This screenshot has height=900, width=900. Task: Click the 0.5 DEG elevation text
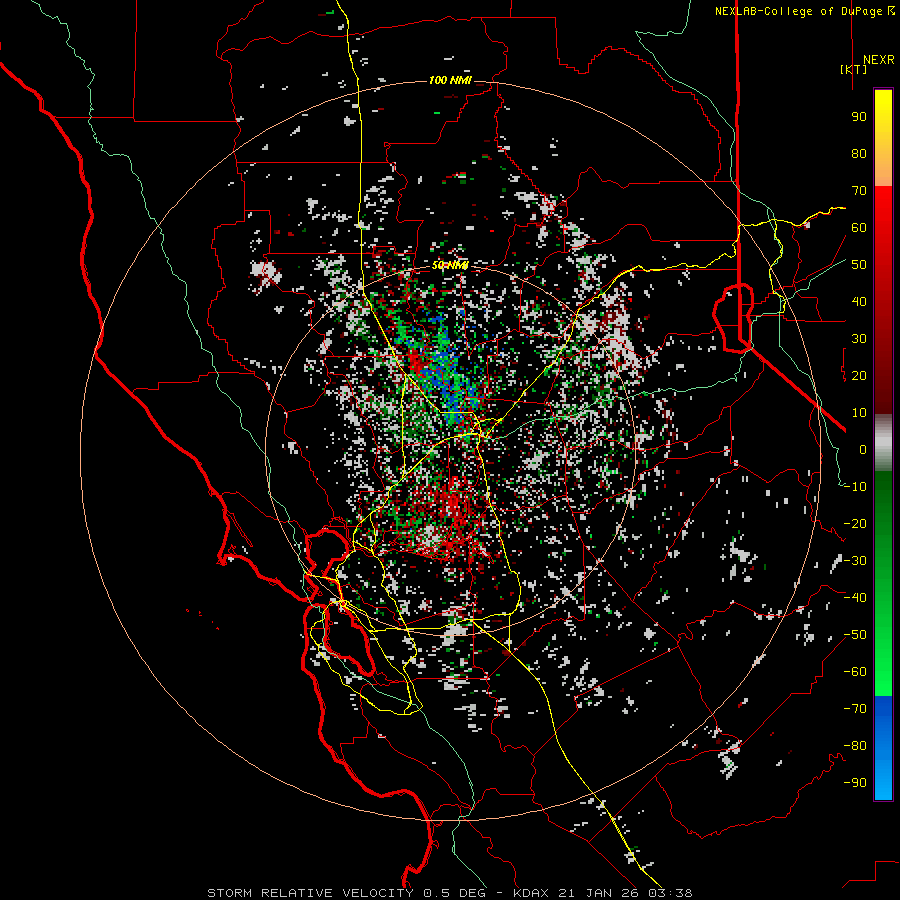click(455, 893)
